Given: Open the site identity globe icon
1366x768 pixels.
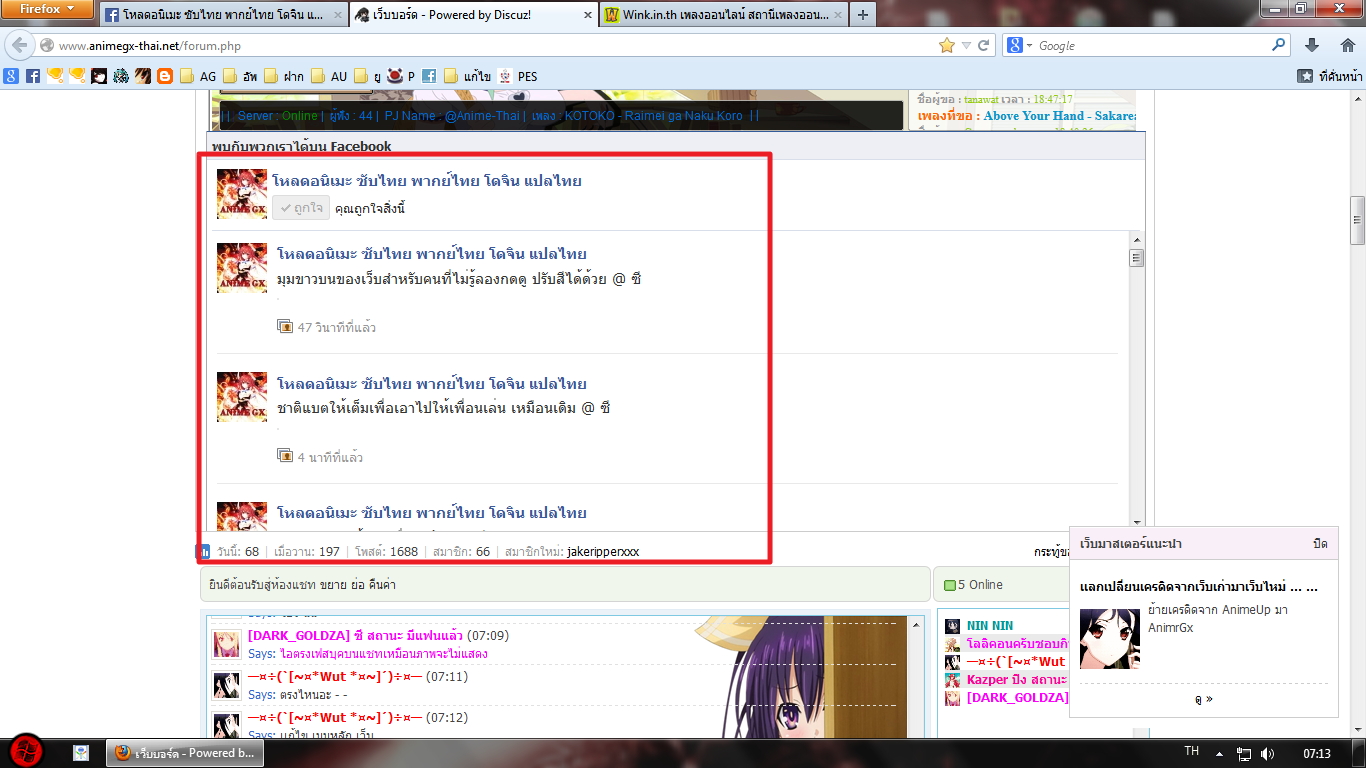Looking at the screenshot, I should [46, 46].
